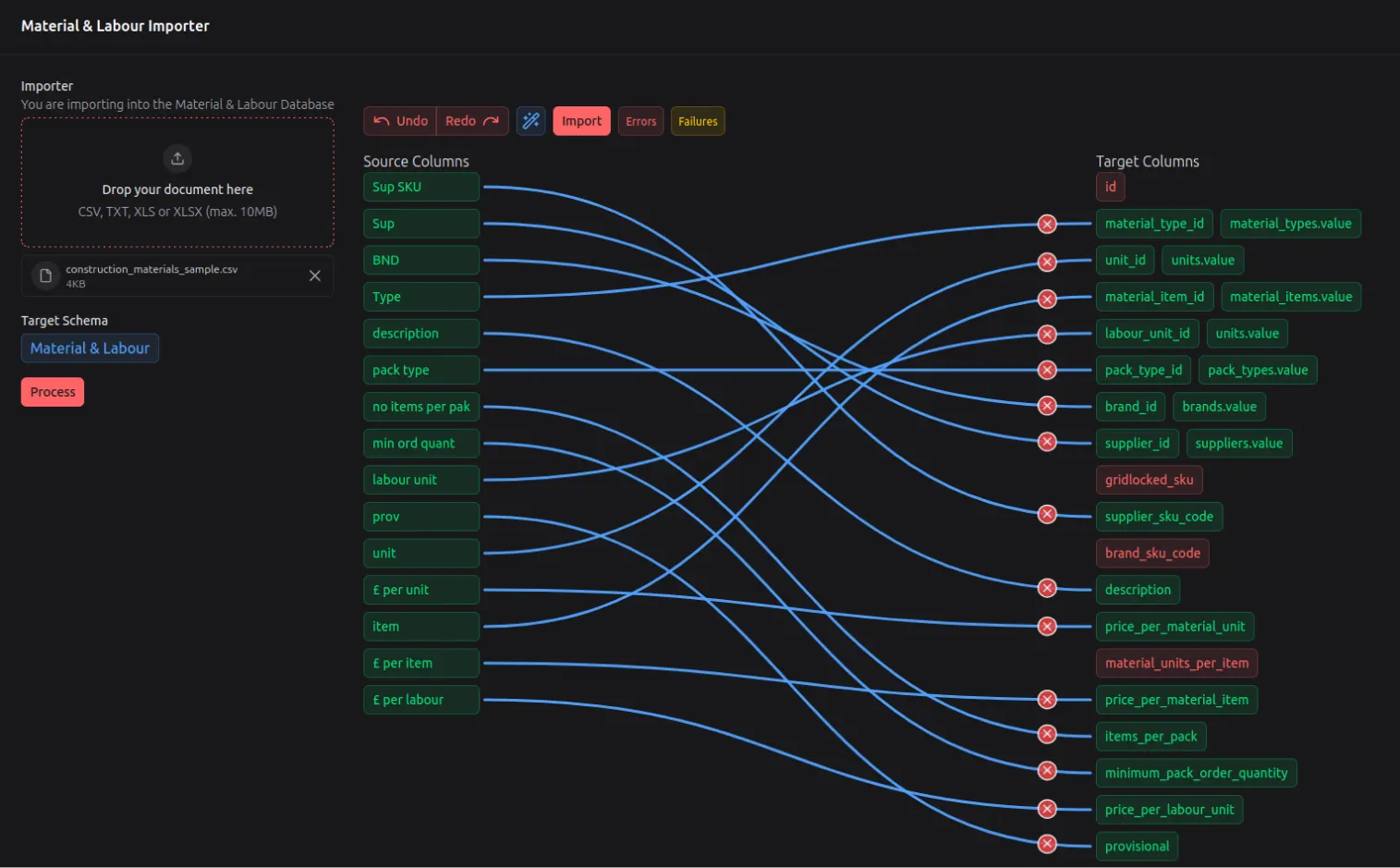Click the magic wand auto-mapping icon
Viewport: 1400px width, 868px height.
click(530, 120)
